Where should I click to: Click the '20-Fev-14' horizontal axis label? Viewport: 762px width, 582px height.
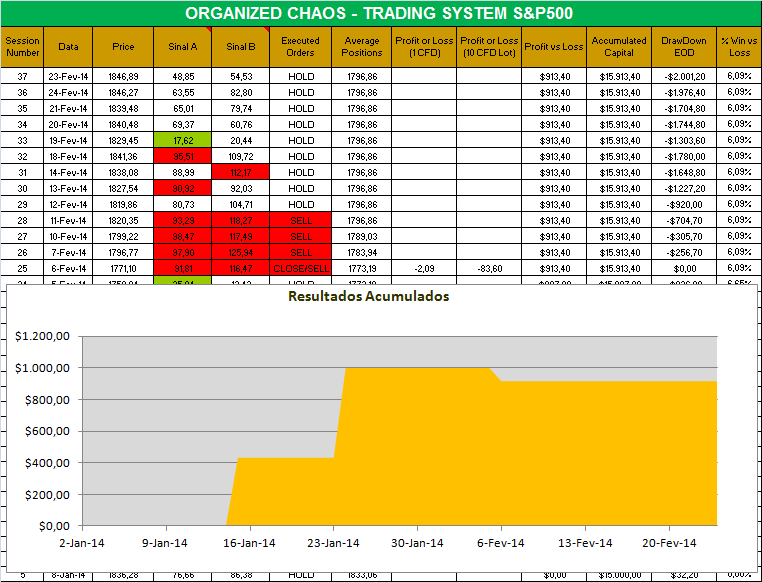click(669, 543)
